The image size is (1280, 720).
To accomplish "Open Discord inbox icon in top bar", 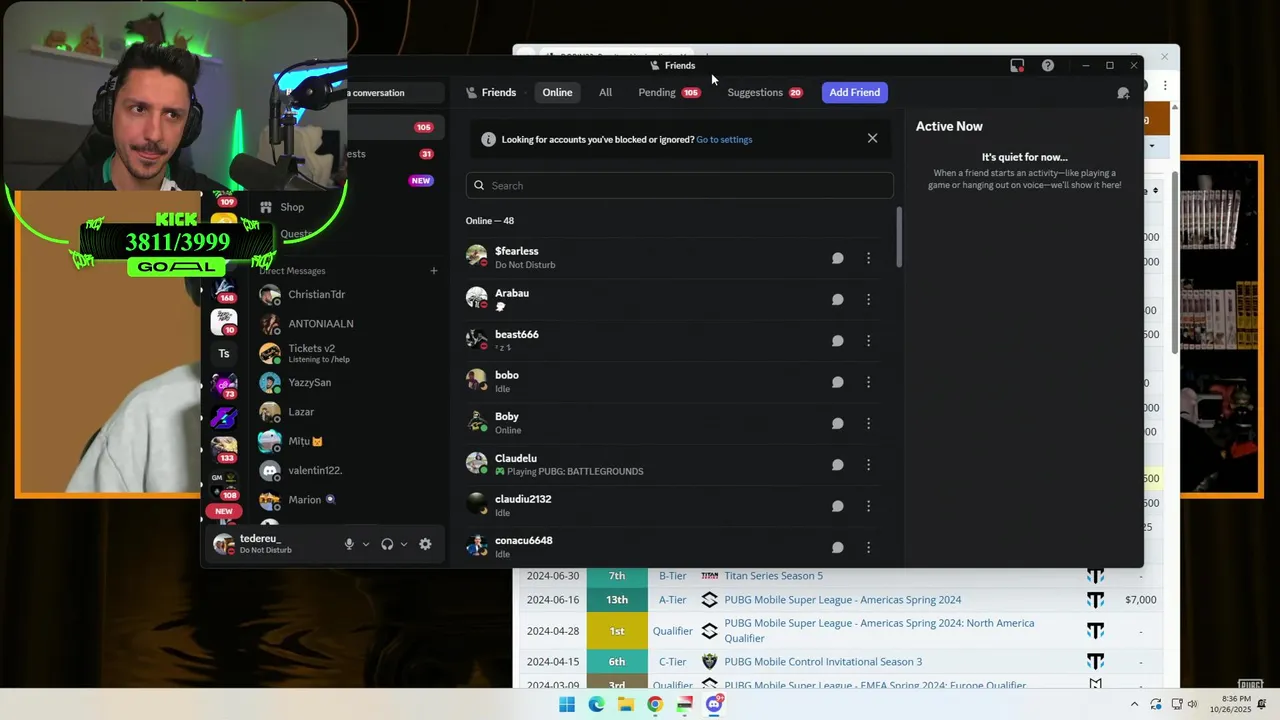I will (1017, 65).
